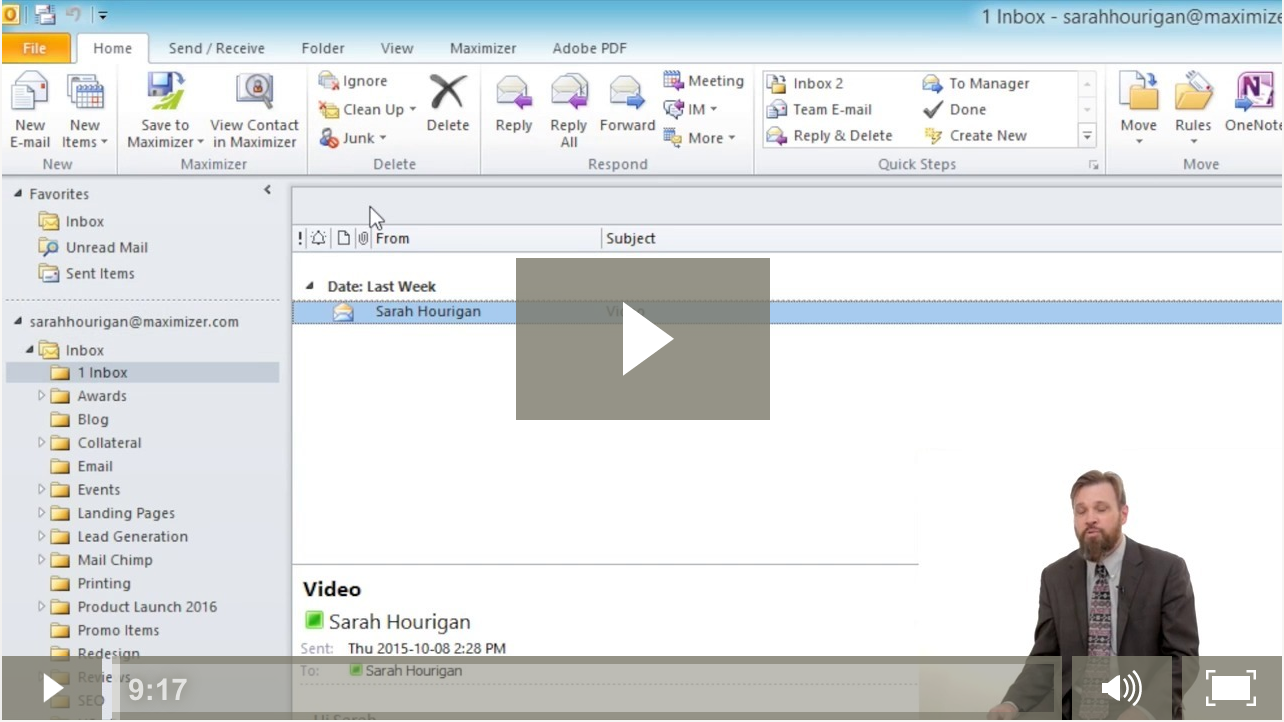Click Reply & Delete quick step
This screenshot has width=1284, height=722.
[x=830, y=135]
